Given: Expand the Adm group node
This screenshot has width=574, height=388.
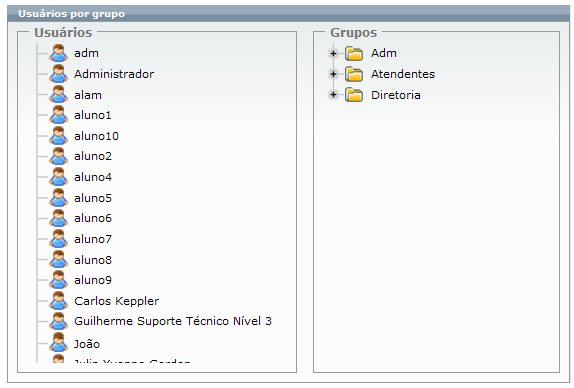Looking at the screenshot, I should pos(333,53).
